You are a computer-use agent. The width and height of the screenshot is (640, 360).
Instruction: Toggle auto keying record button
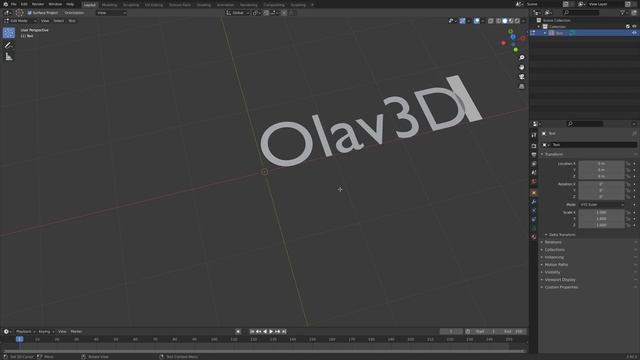[238, 331]
